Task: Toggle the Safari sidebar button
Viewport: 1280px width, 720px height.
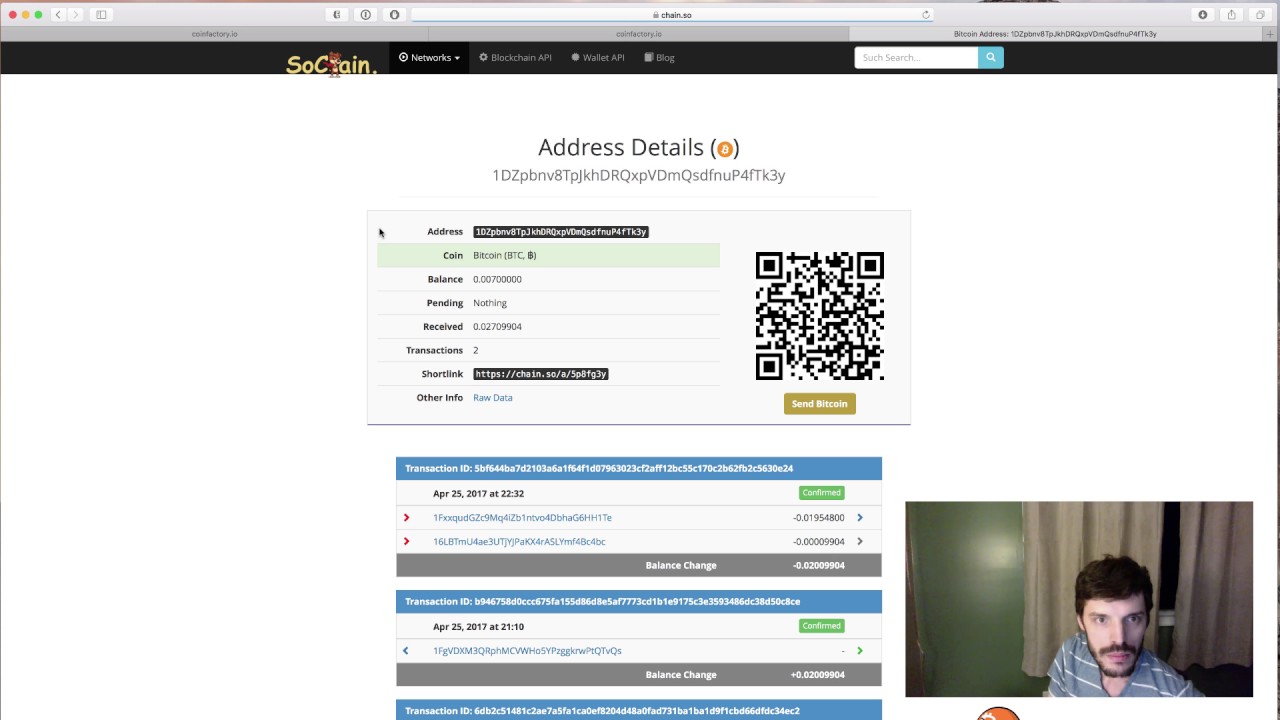Action: point(101,15)
